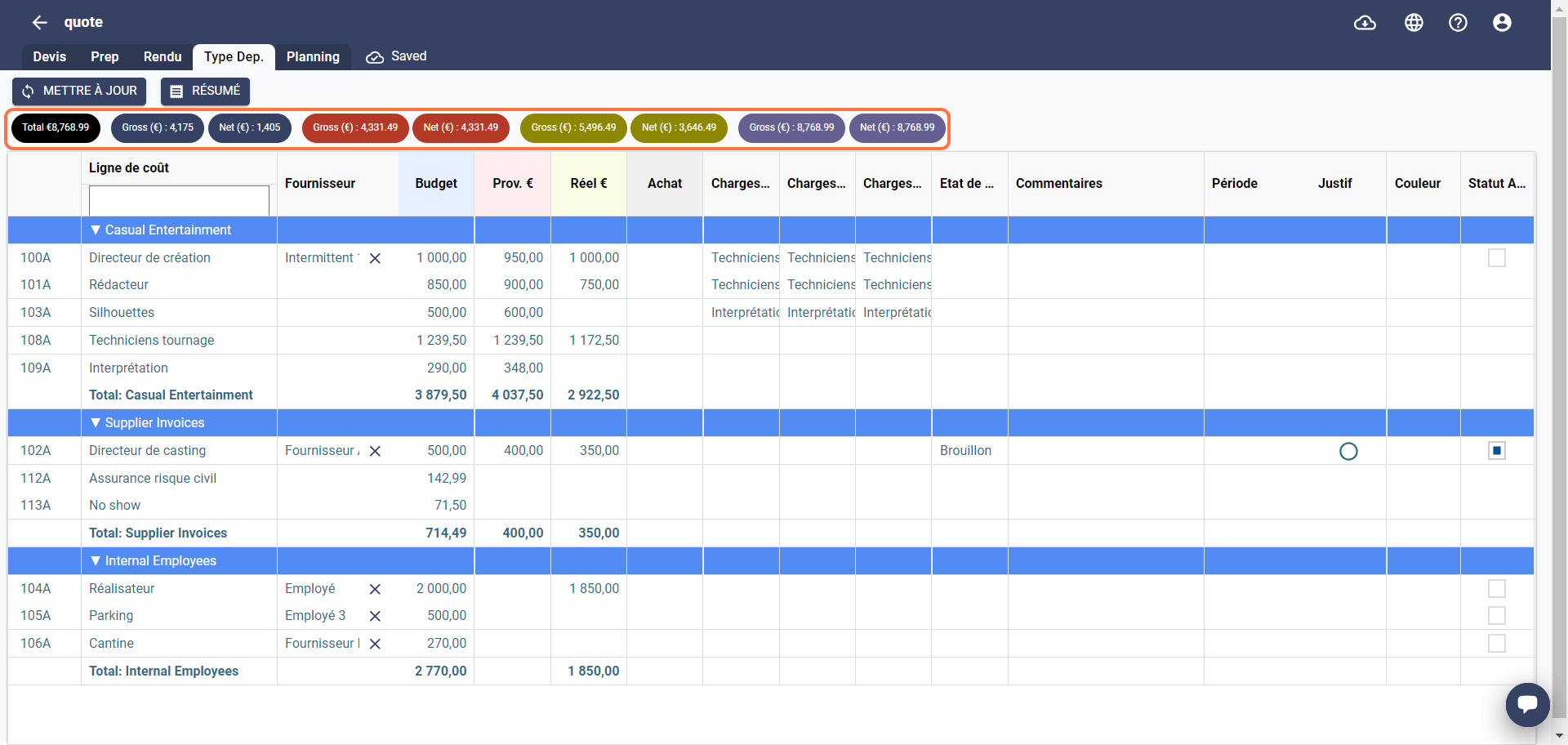Switch to the Rendu tab
Image resolution: width=1568 pixels, height=745 pixels.
163,57
